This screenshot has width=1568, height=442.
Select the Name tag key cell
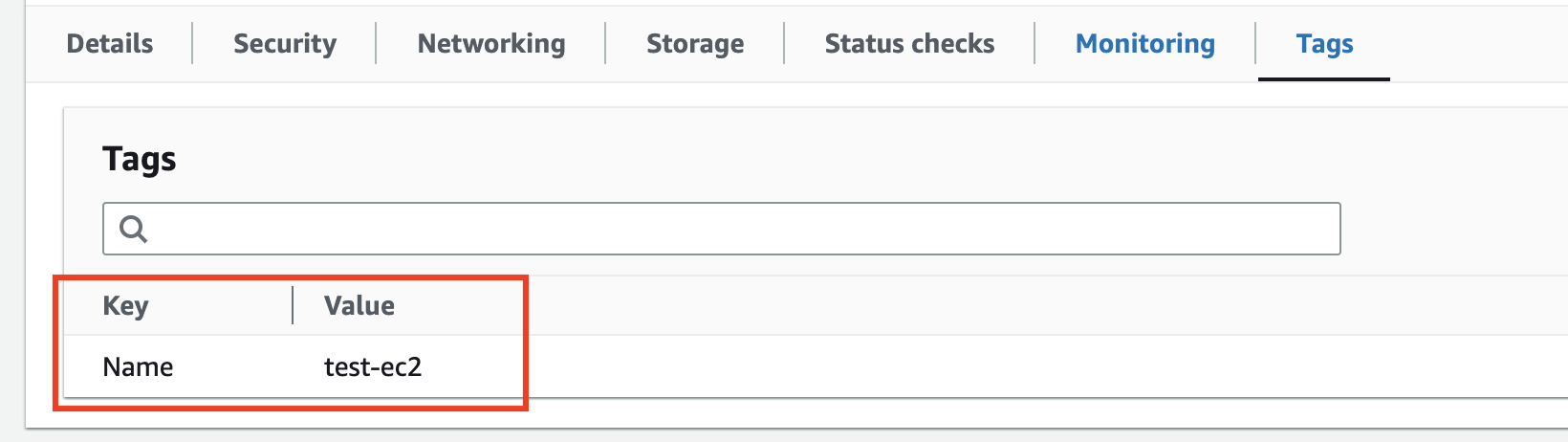(139, 367)
